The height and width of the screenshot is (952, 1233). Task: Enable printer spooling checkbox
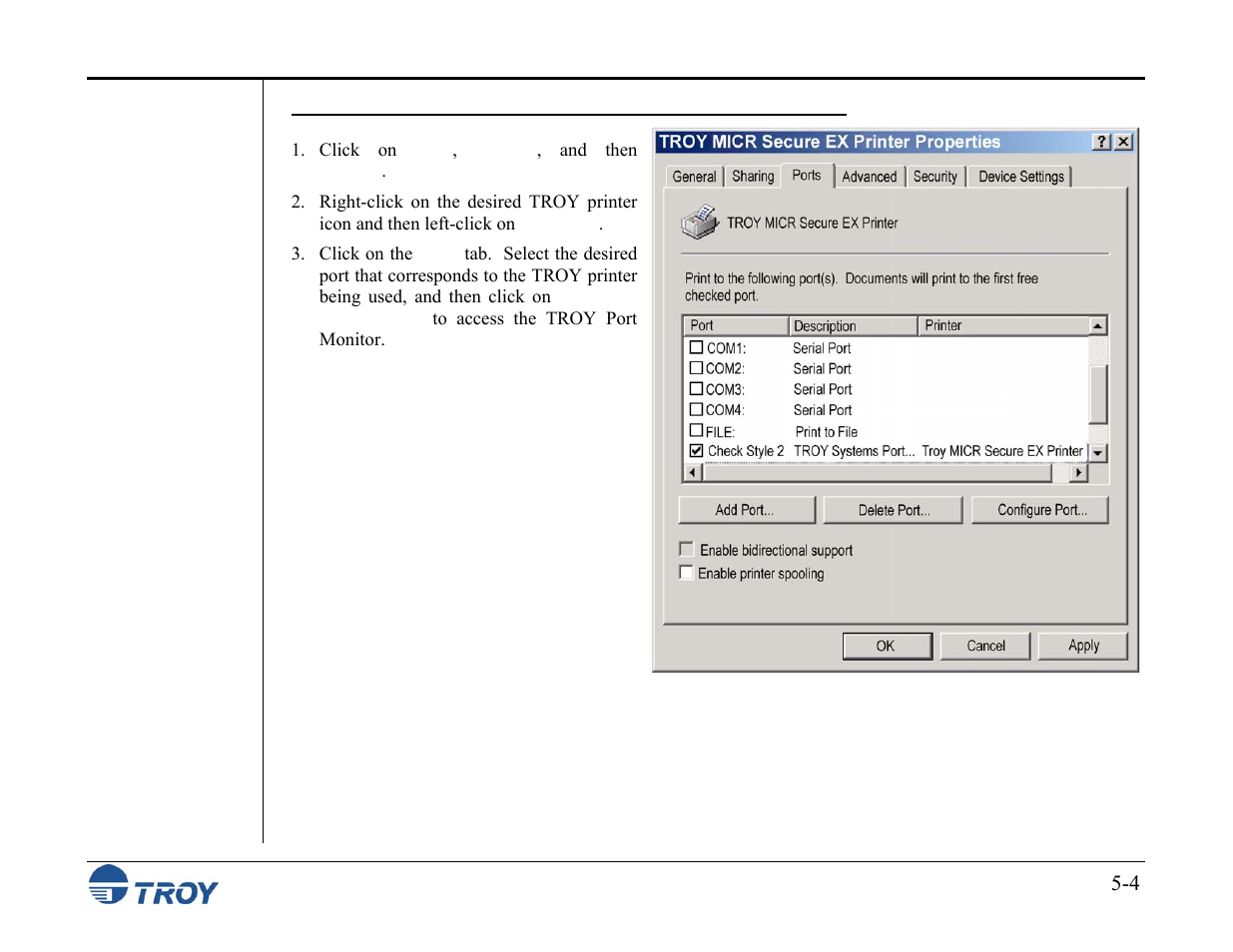point(686,572)
